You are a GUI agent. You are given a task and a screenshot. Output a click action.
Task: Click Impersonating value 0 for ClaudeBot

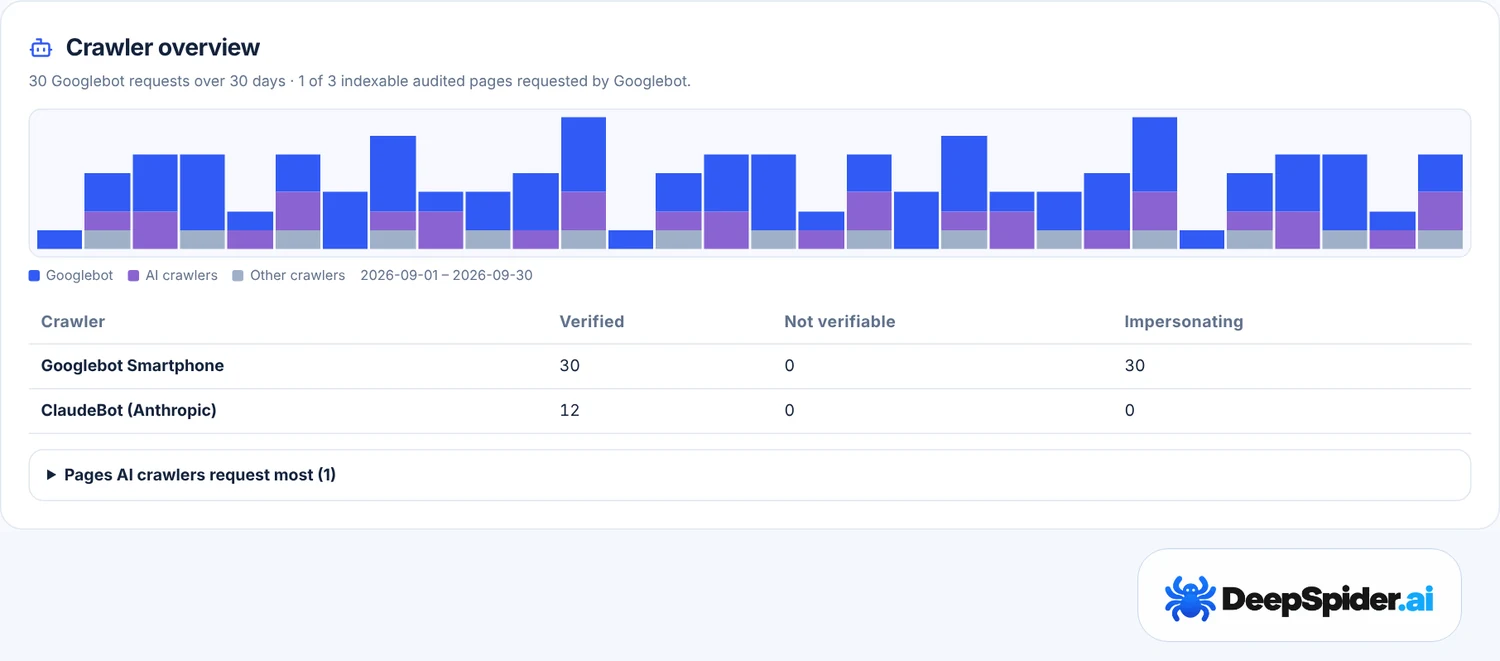pyautogui.click(x=1130, y=410)
